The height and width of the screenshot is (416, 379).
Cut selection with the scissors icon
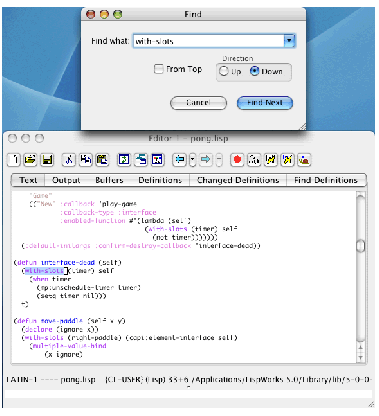tap(69, 160)
